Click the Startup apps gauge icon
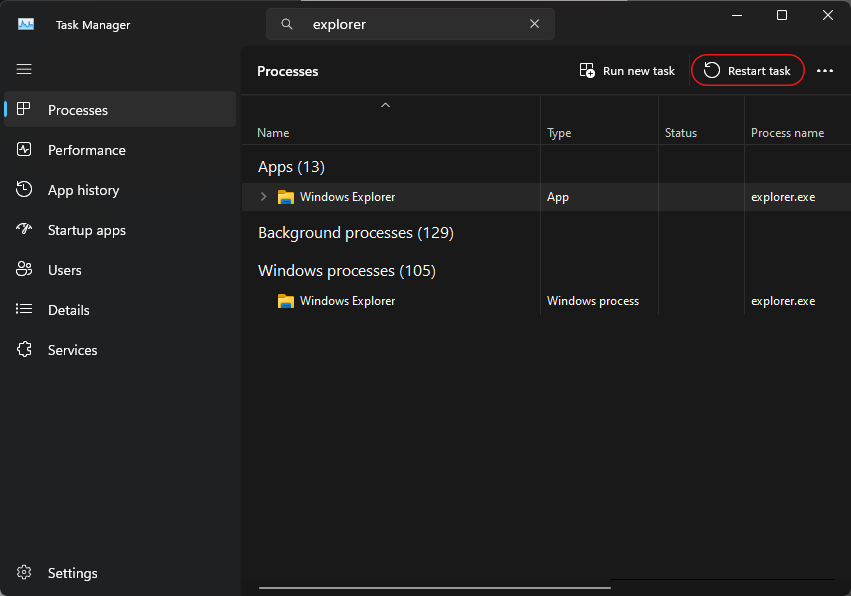Screen dimensions: 851x596 click(24, 229)
